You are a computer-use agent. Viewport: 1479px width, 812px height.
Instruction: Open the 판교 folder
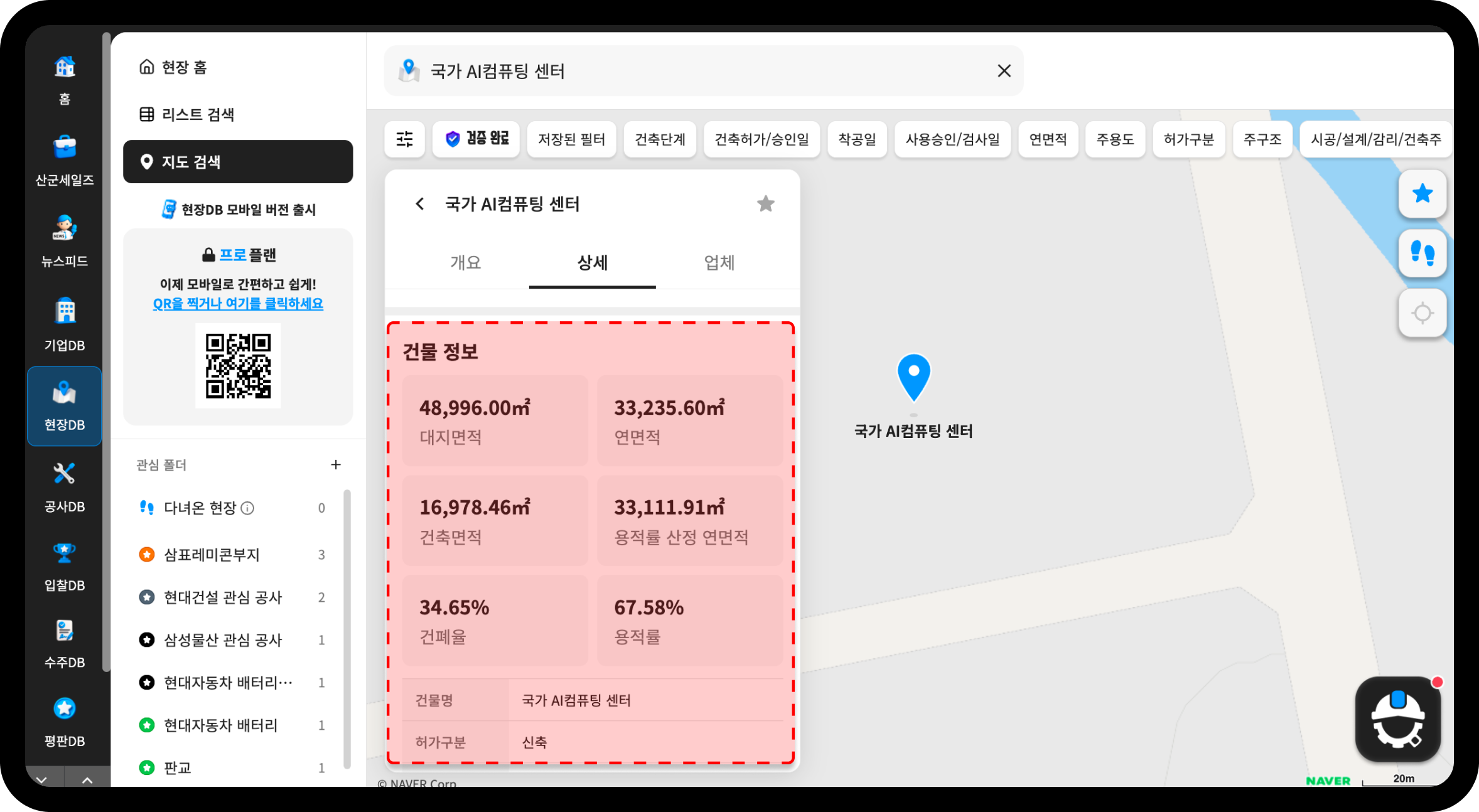[x=232, y=767]
